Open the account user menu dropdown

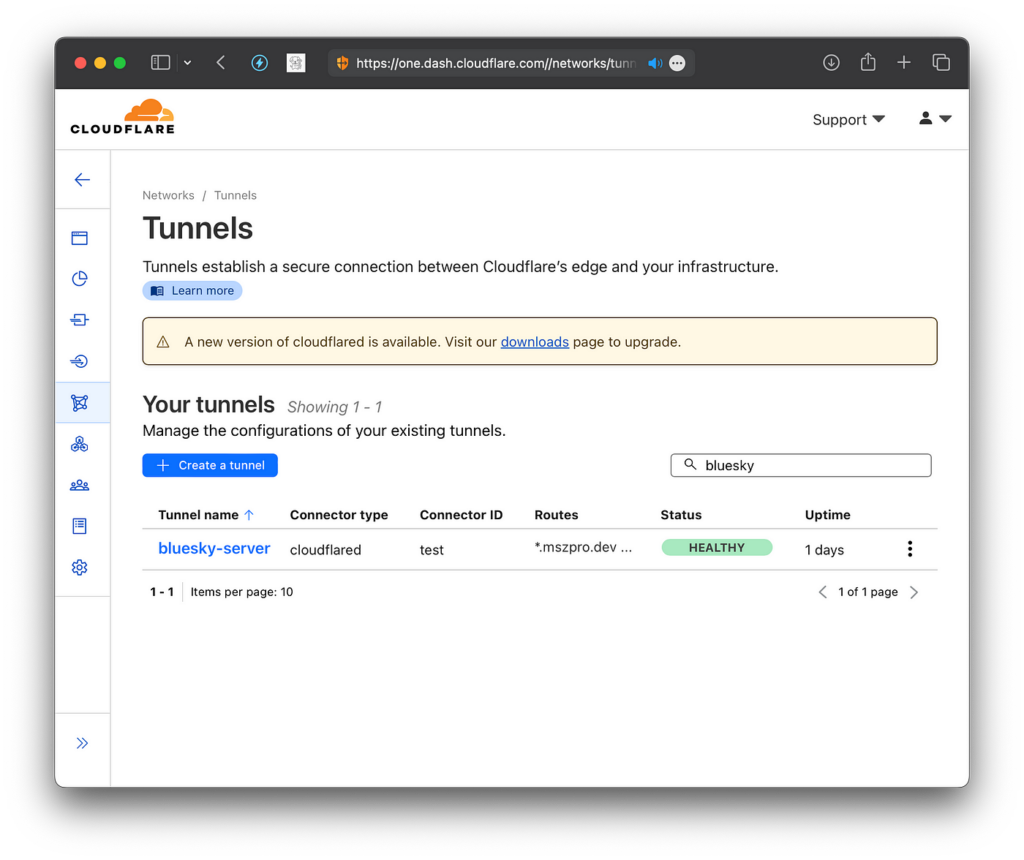[x=934, y=118]
